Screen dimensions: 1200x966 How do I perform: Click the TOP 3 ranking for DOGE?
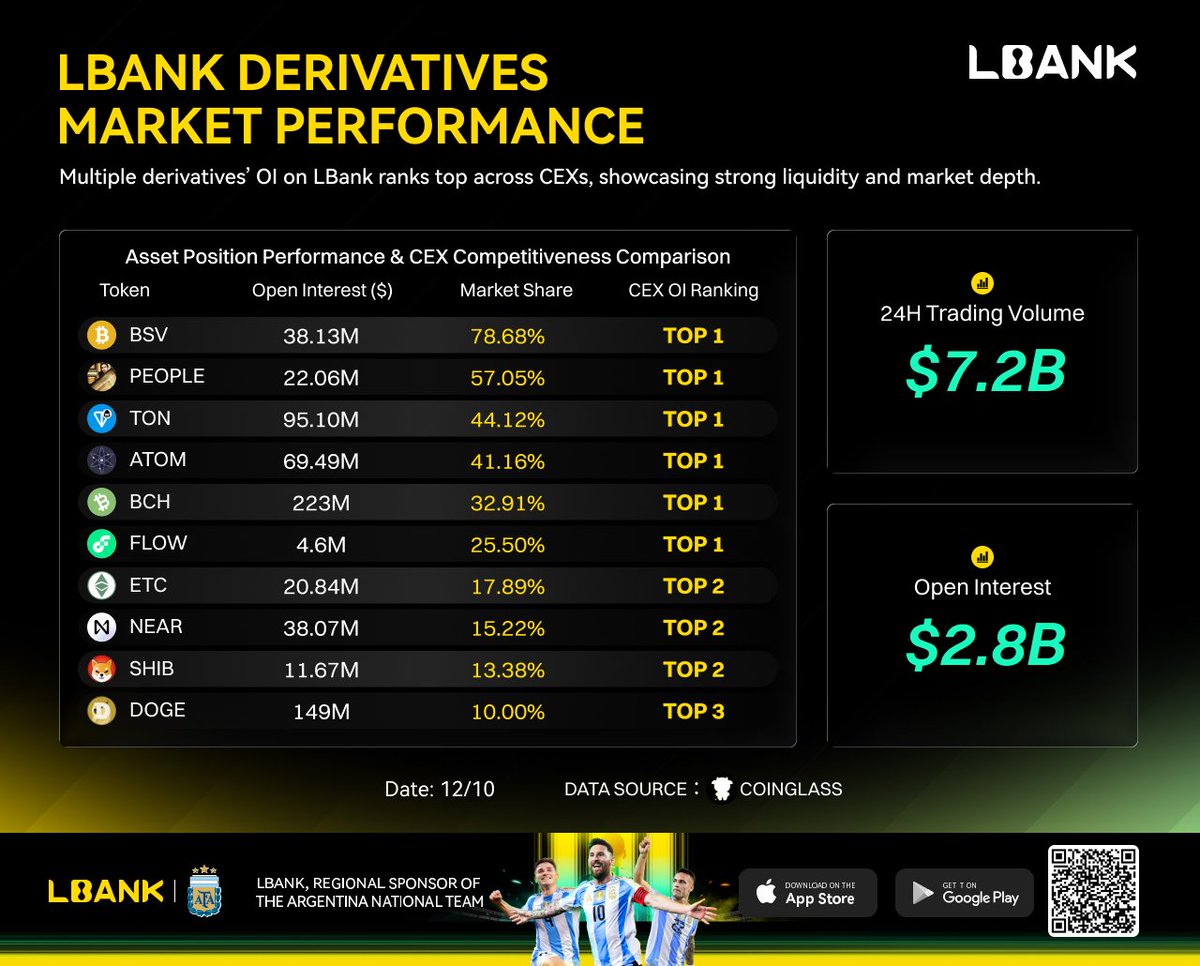click(x=693, y=711)
